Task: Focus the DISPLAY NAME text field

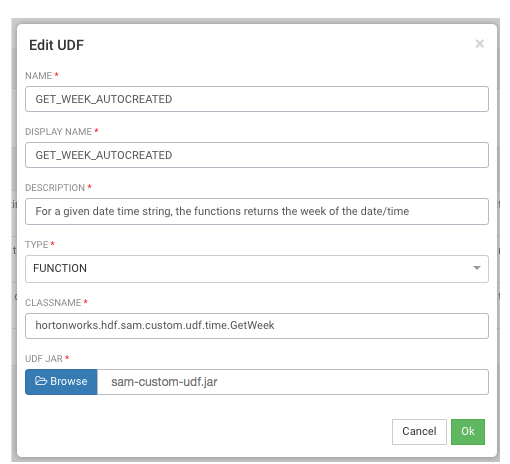Action: coord(257,155)
